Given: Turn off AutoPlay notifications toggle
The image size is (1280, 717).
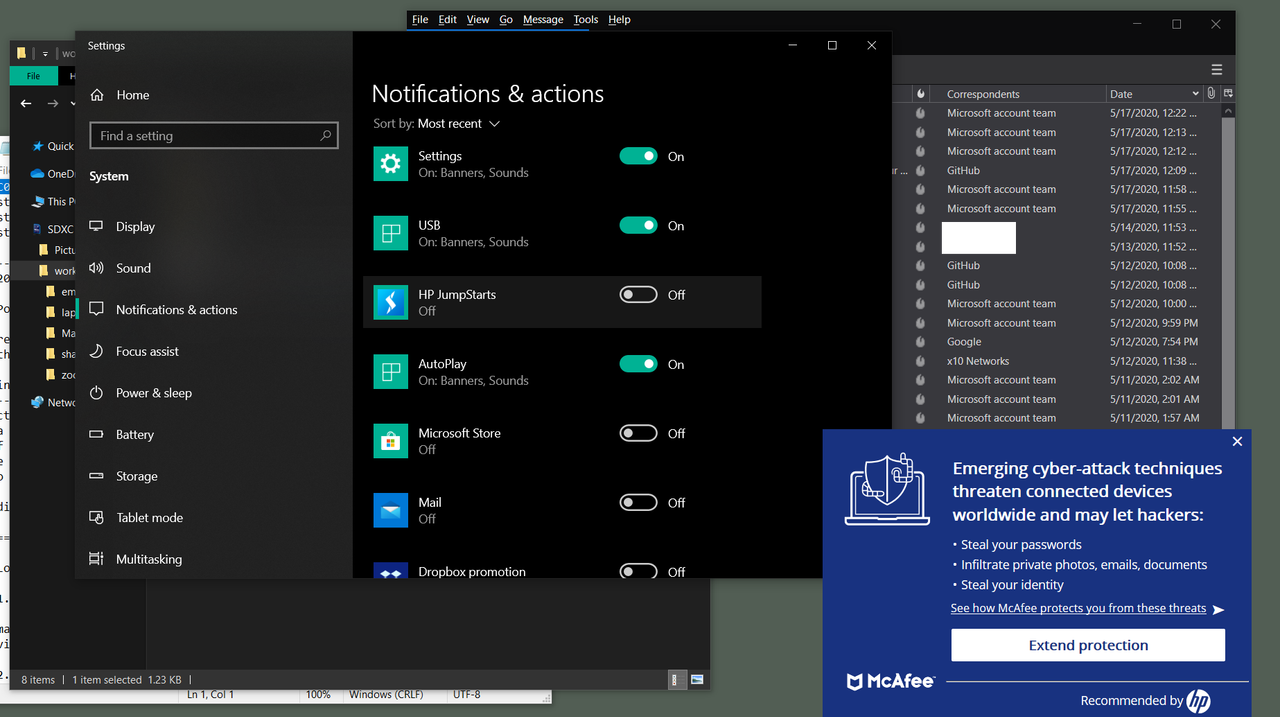Looking at the screenshot, I should click(x=638, y=364).
